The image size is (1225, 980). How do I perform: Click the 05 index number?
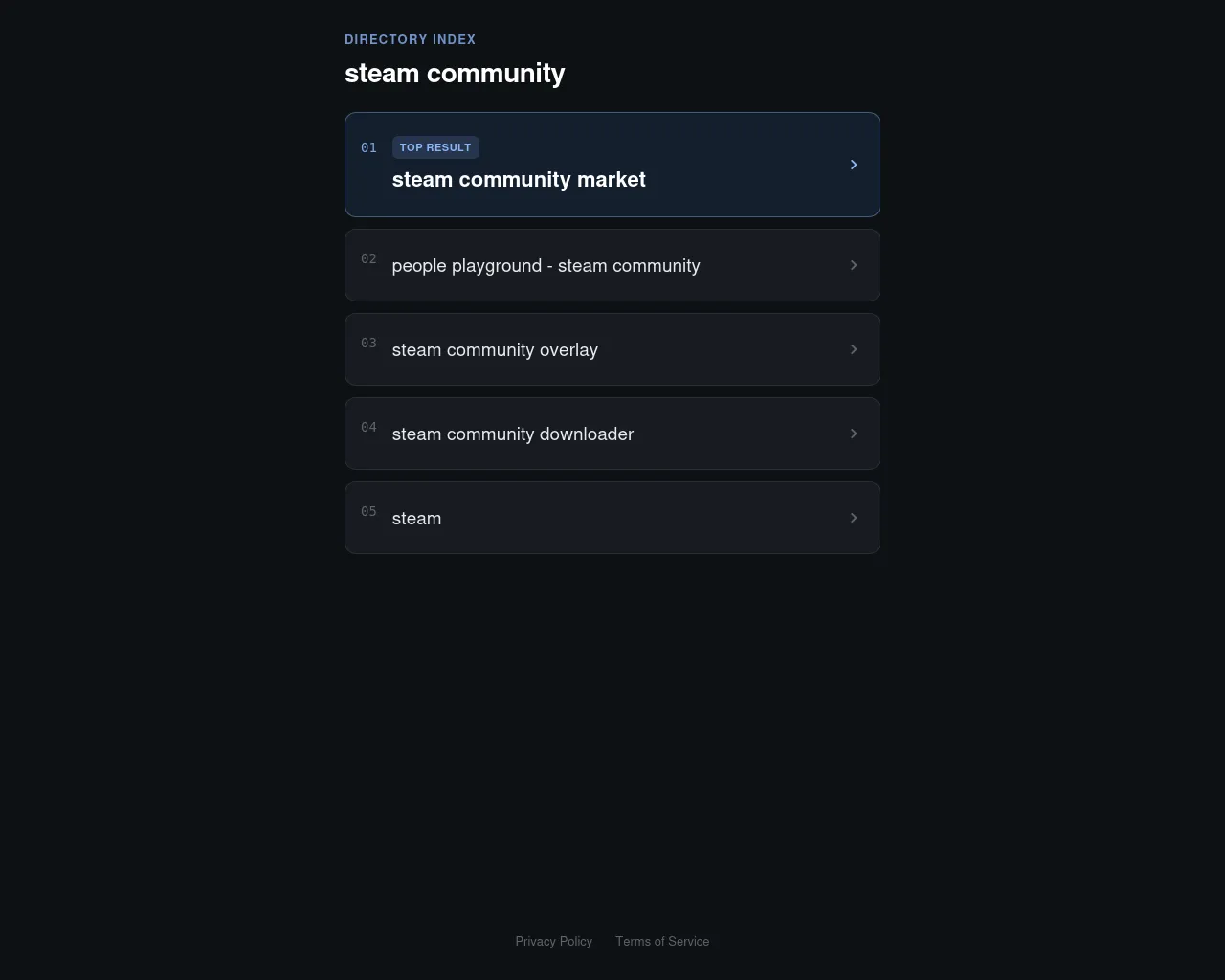(368, 511)
